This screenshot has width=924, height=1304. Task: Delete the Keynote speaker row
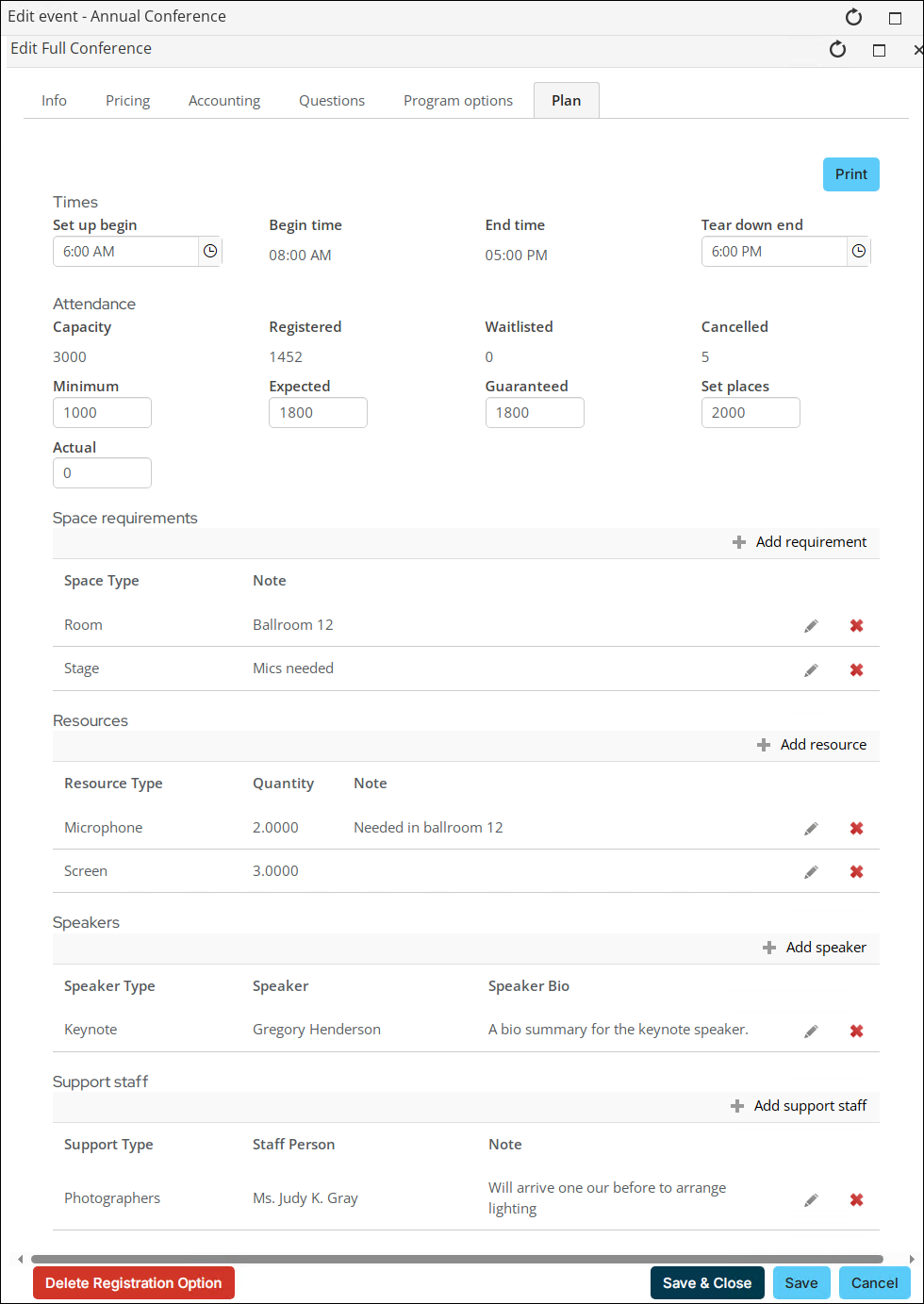tap(856, 1032)
